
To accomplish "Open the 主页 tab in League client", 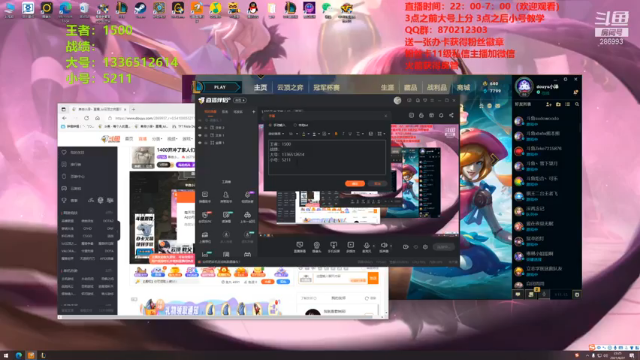I will pos(260,87).
